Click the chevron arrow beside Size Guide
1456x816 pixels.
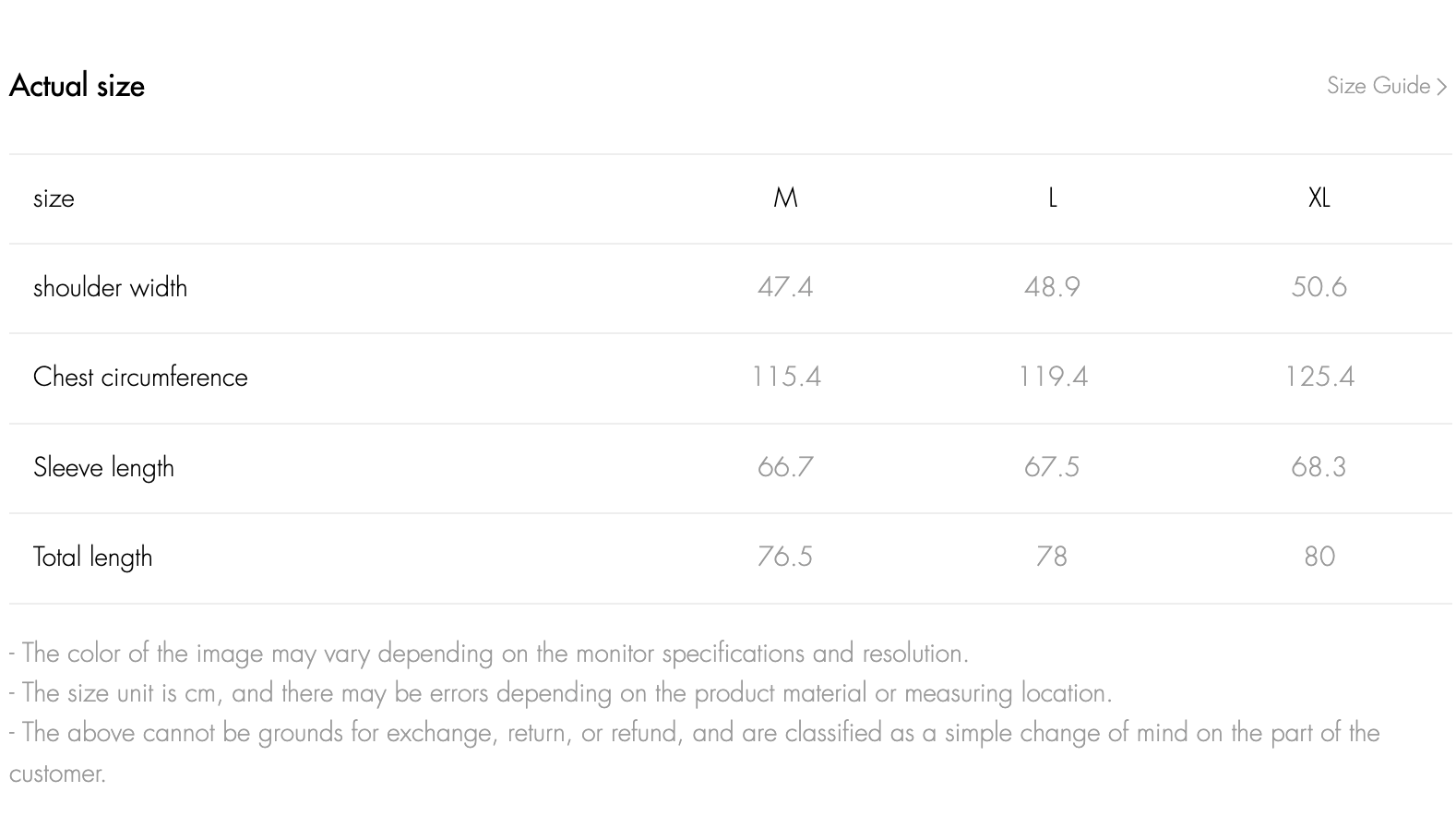click(1442, 87)
